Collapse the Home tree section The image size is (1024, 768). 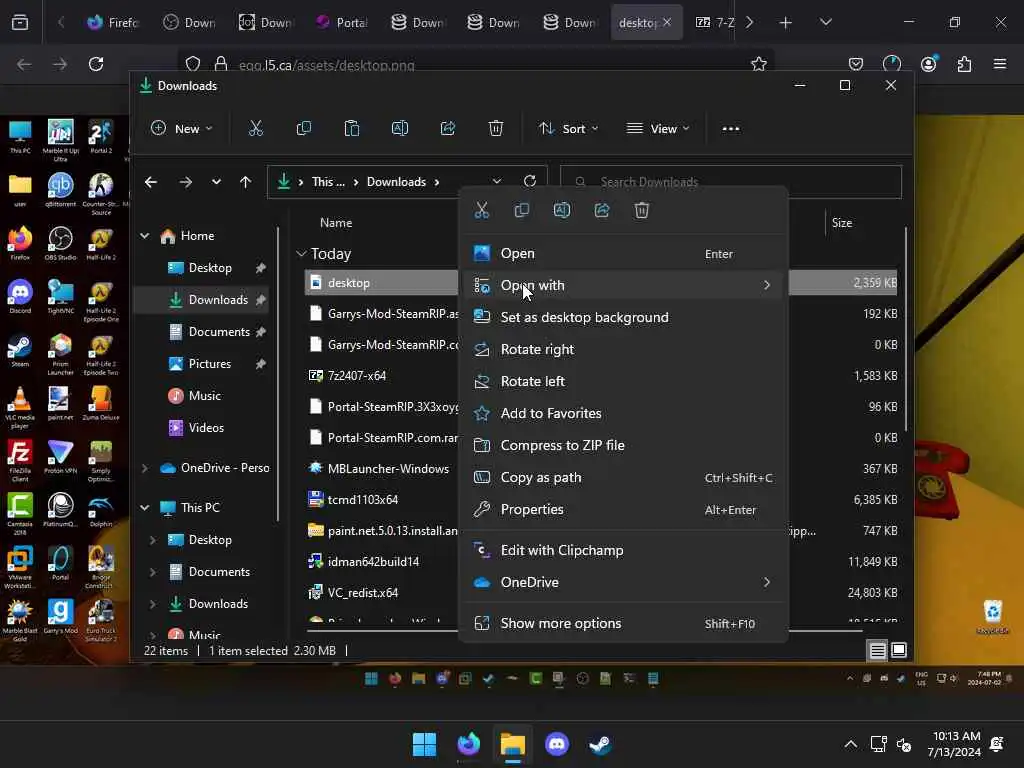tap(145, 236)
